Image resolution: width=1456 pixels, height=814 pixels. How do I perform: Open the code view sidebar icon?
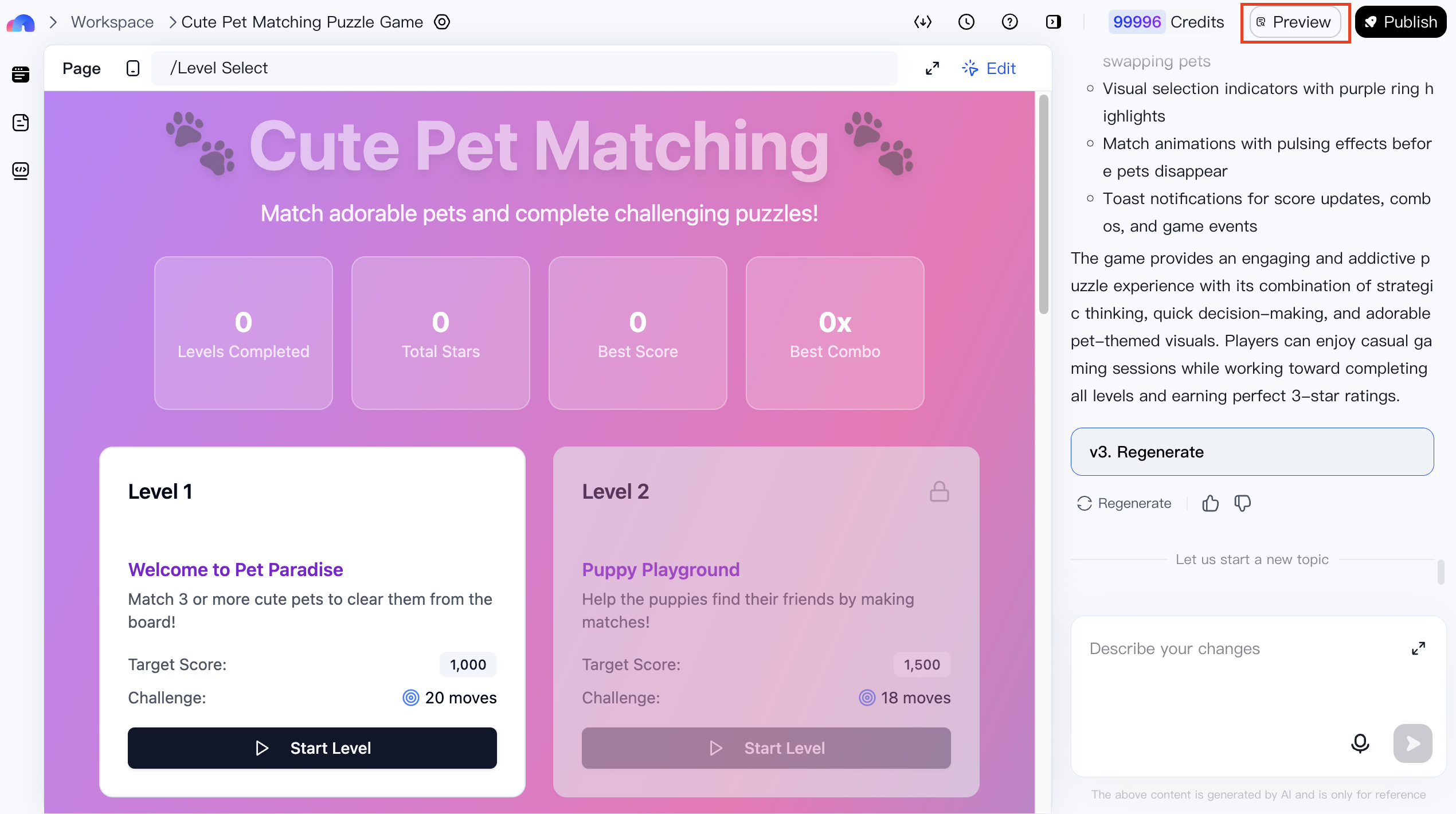[21, 170]
